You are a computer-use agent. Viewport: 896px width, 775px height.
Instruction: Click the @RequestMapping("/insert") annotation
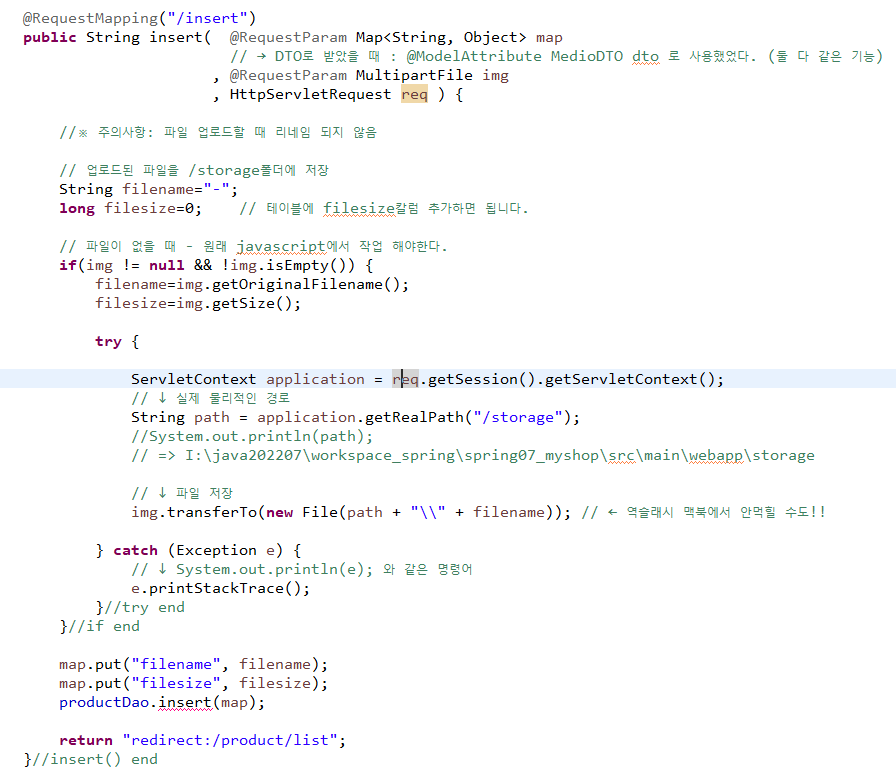[139, 18]
